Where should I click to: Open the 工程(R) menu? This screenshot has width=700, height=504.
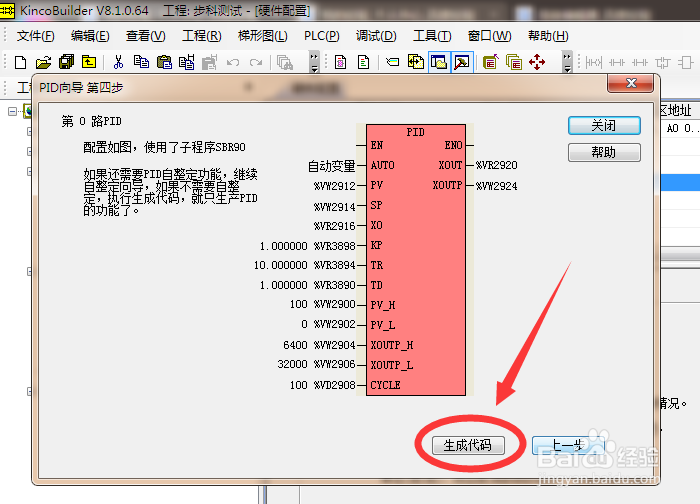click(x=202, y=36)
